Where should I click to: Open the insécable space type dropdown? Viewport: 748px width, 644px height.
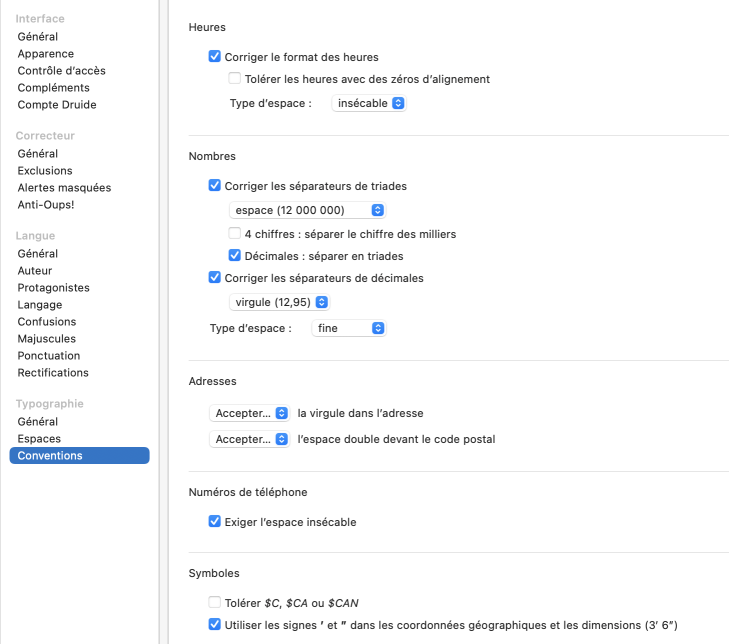[x=369, y=103]
